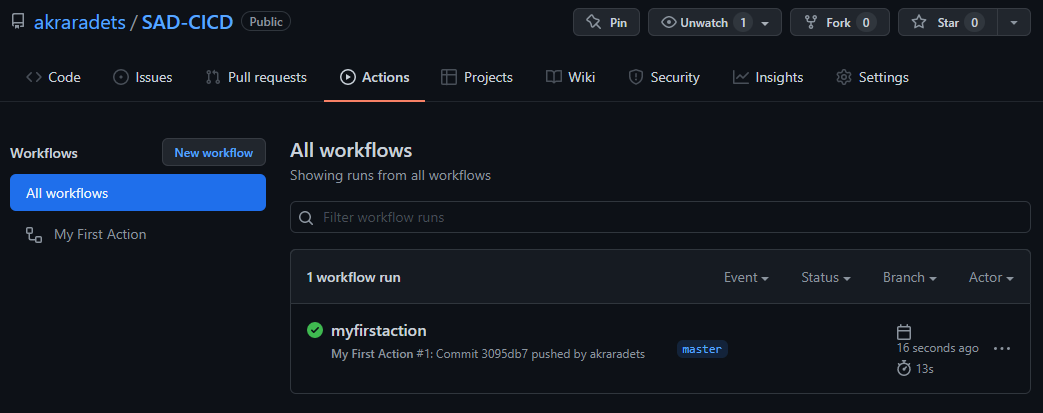Toggle the Unwatch notification button

tap(714, 22)
